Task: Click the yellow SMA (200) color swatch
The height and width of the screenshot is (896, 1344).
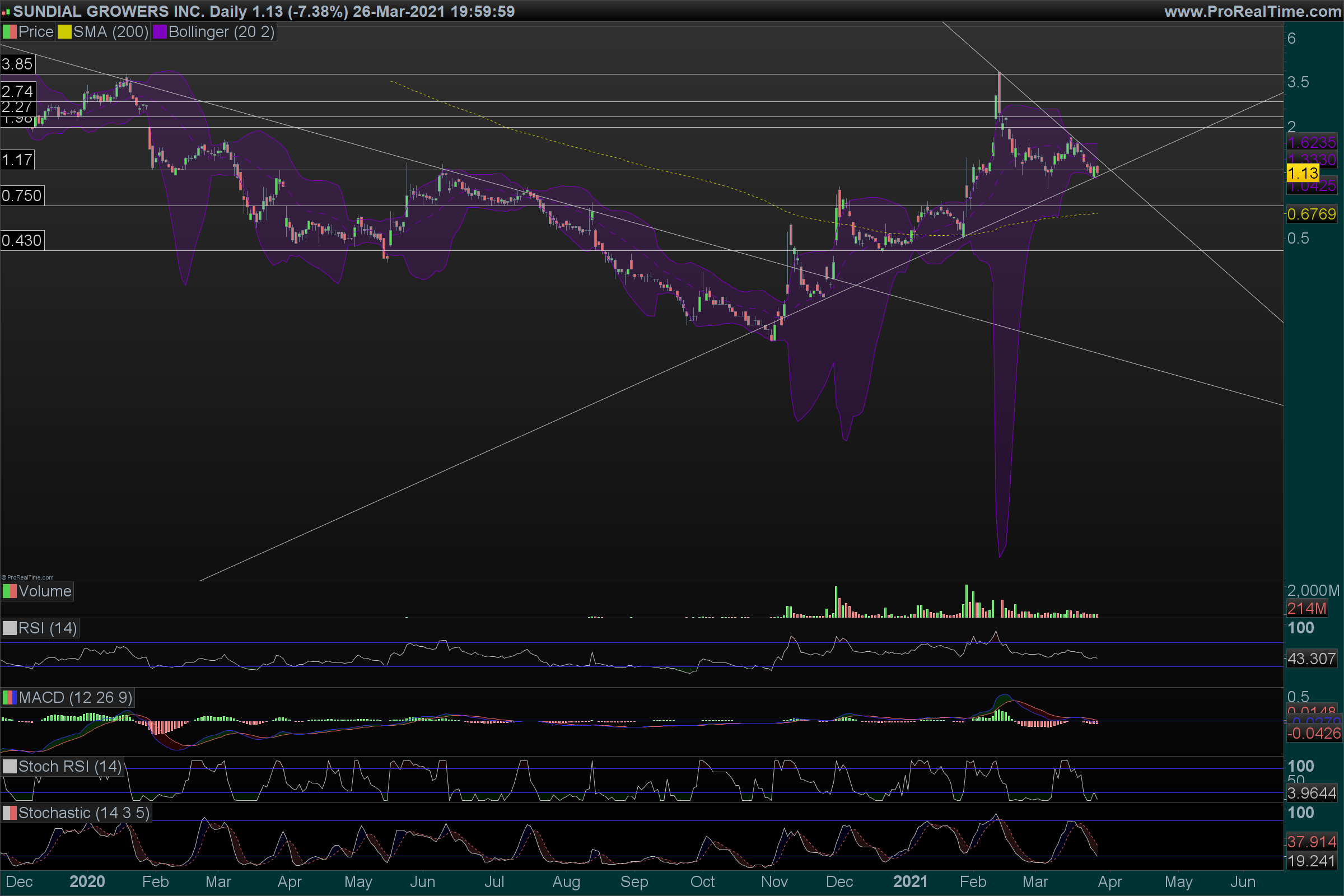Action: point(64,32)
